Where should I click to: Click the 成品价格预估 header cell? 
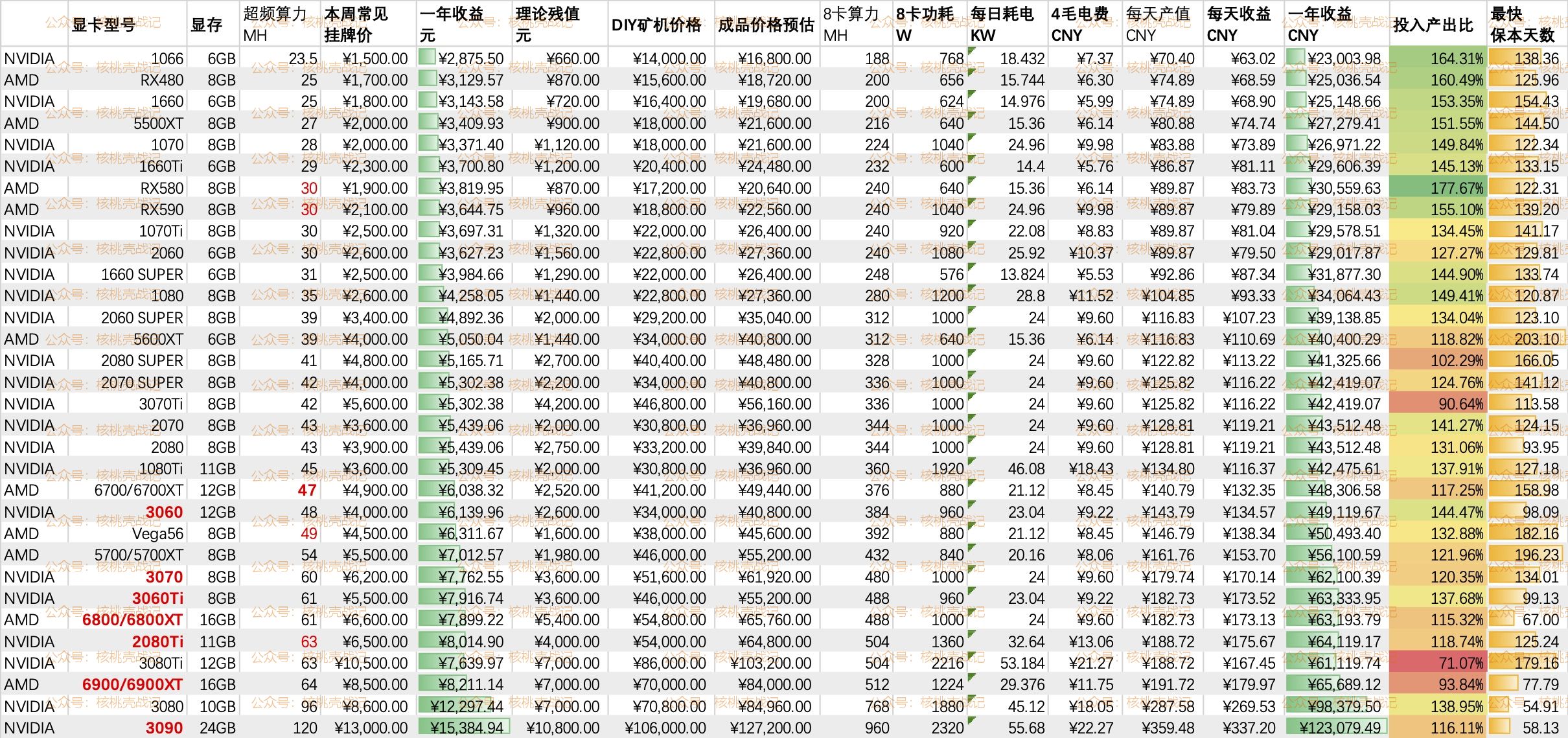point(765,25)
